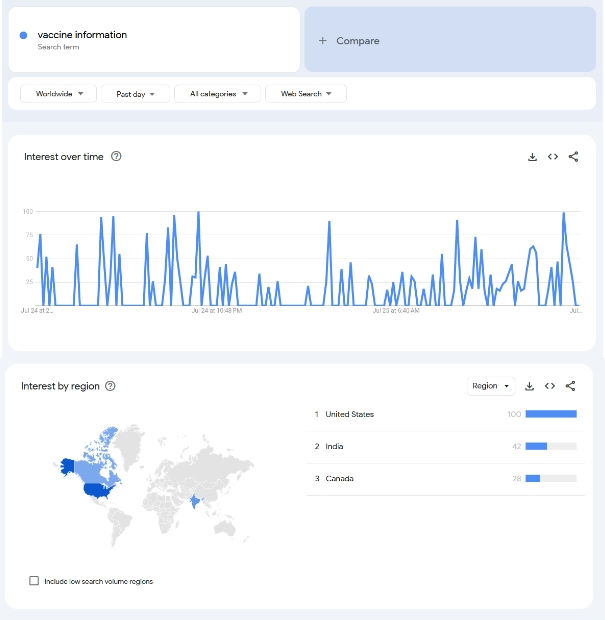The image size is (605, 620).
Task: Download the Interest by region data
Action: (530, 386)
